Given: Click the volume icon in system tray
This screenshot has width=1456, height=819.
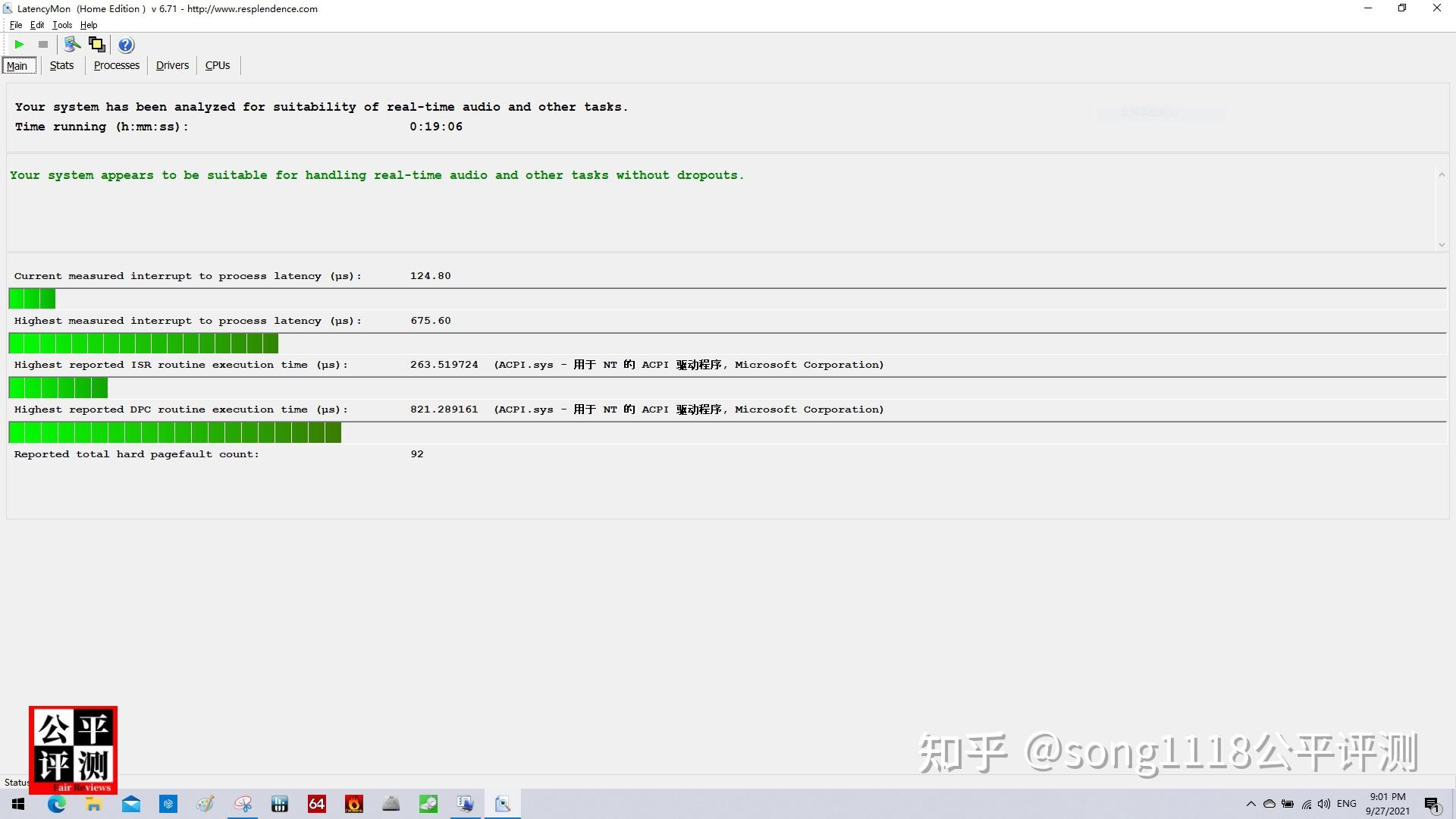Looking at the screenshot, I should 1324,804.
